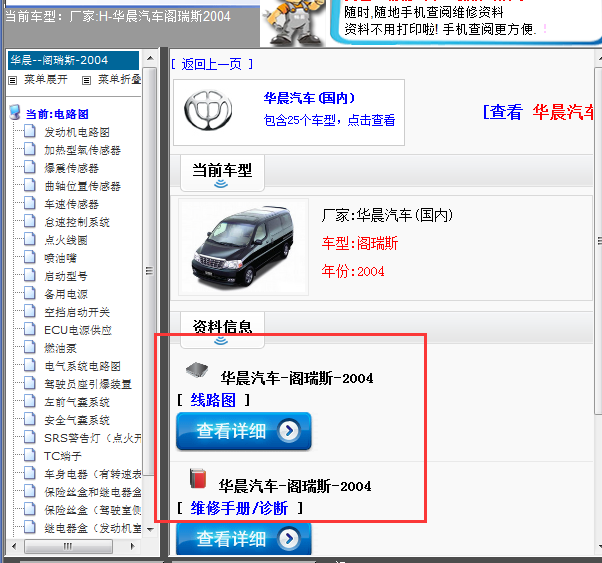Select the 资料信息 tab header
Screen dimensions: 602x563
coord(222,329)
